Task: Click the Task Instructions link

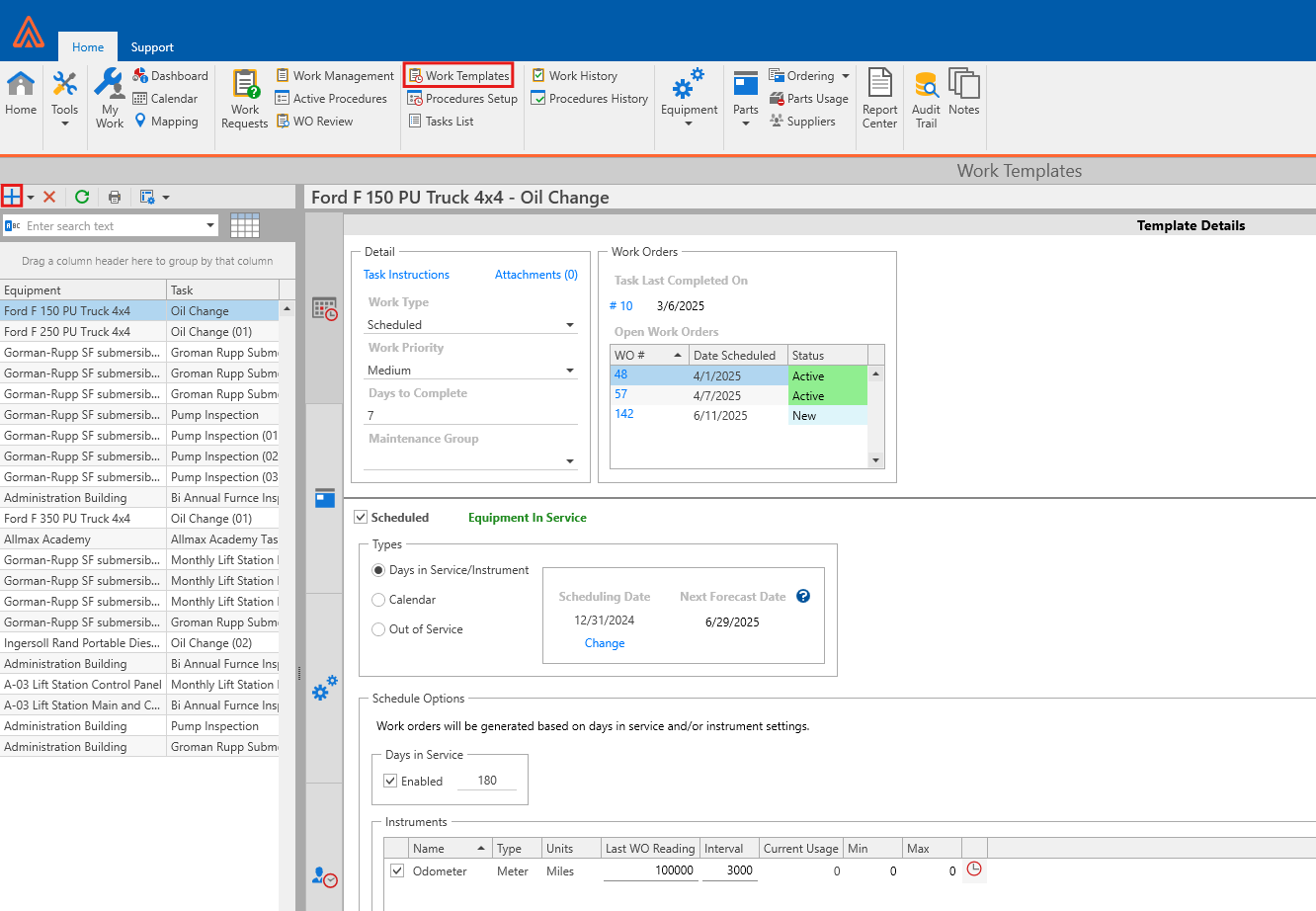Action: pos(406,275)
